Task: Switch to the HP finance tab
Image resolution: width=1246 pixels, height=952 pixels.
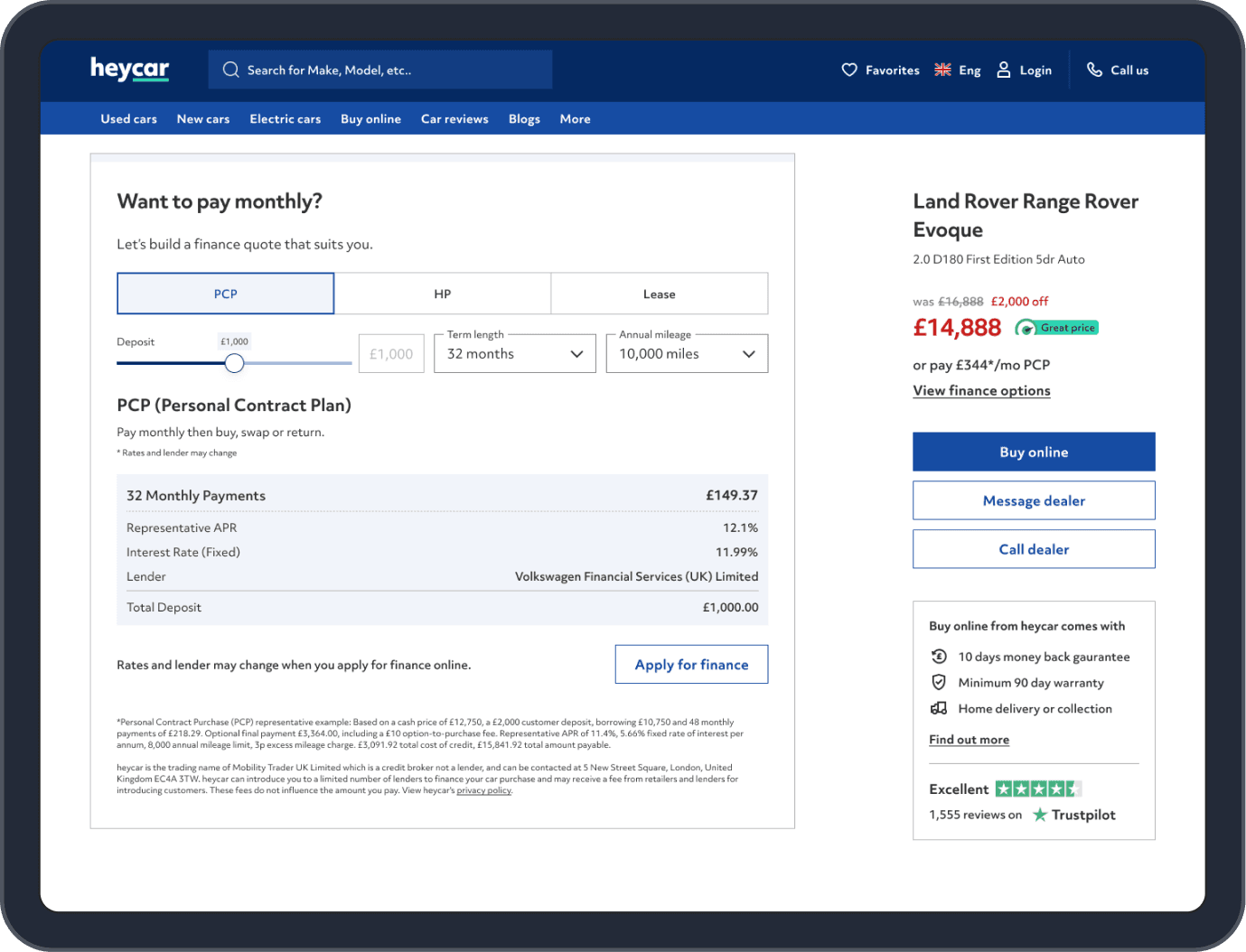Action: 443,294
